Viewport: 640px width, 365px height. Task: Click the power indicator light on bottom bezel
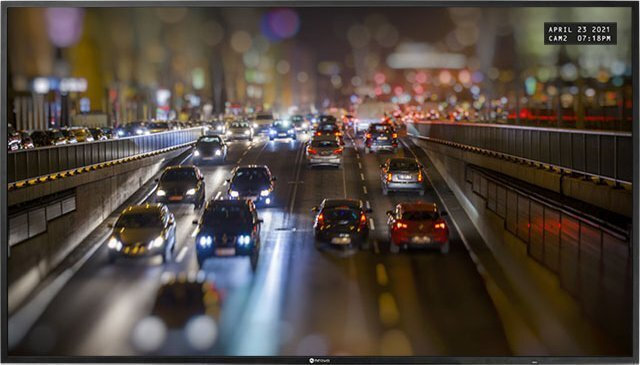(x=535, y=361)
